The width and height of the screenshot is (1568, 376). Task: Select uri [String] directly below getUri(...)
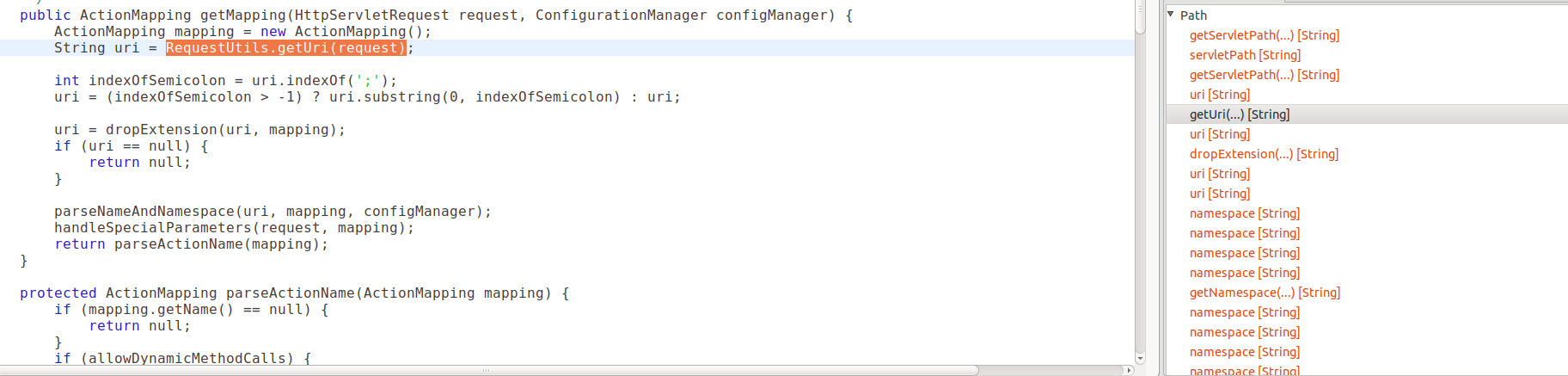pos(1219,134)
